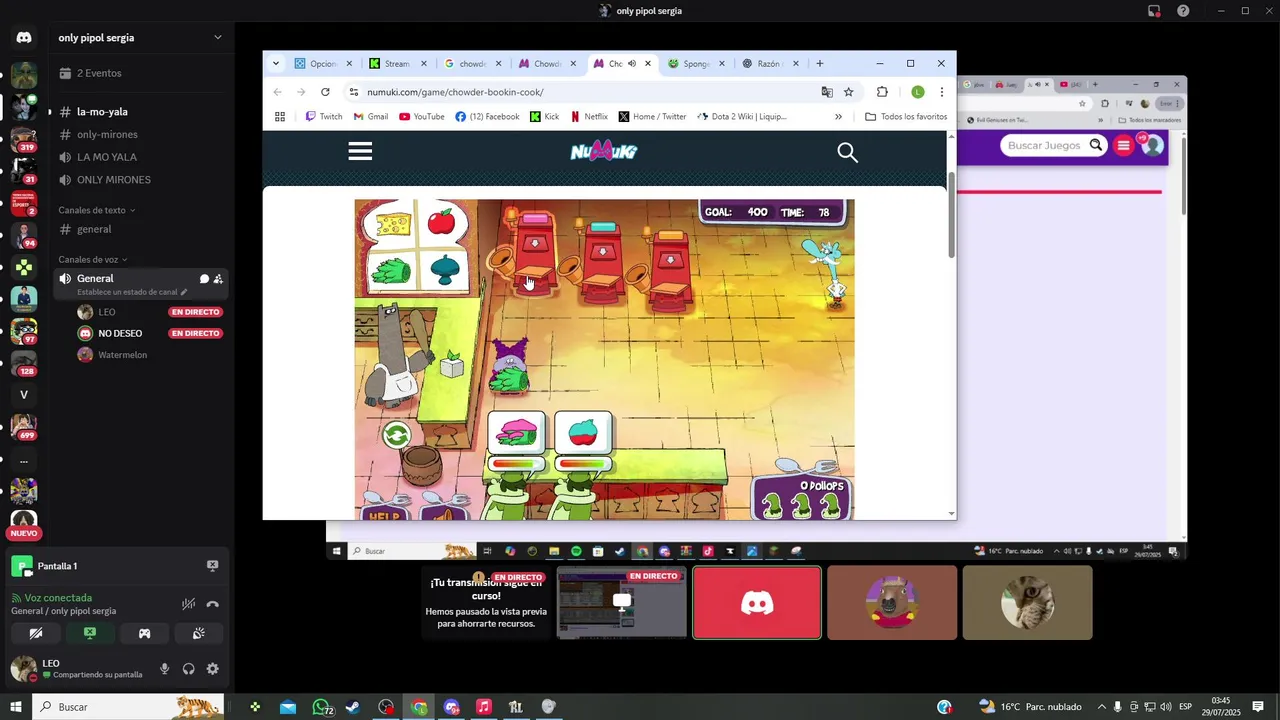Click the green refresh button in the game

396,435
